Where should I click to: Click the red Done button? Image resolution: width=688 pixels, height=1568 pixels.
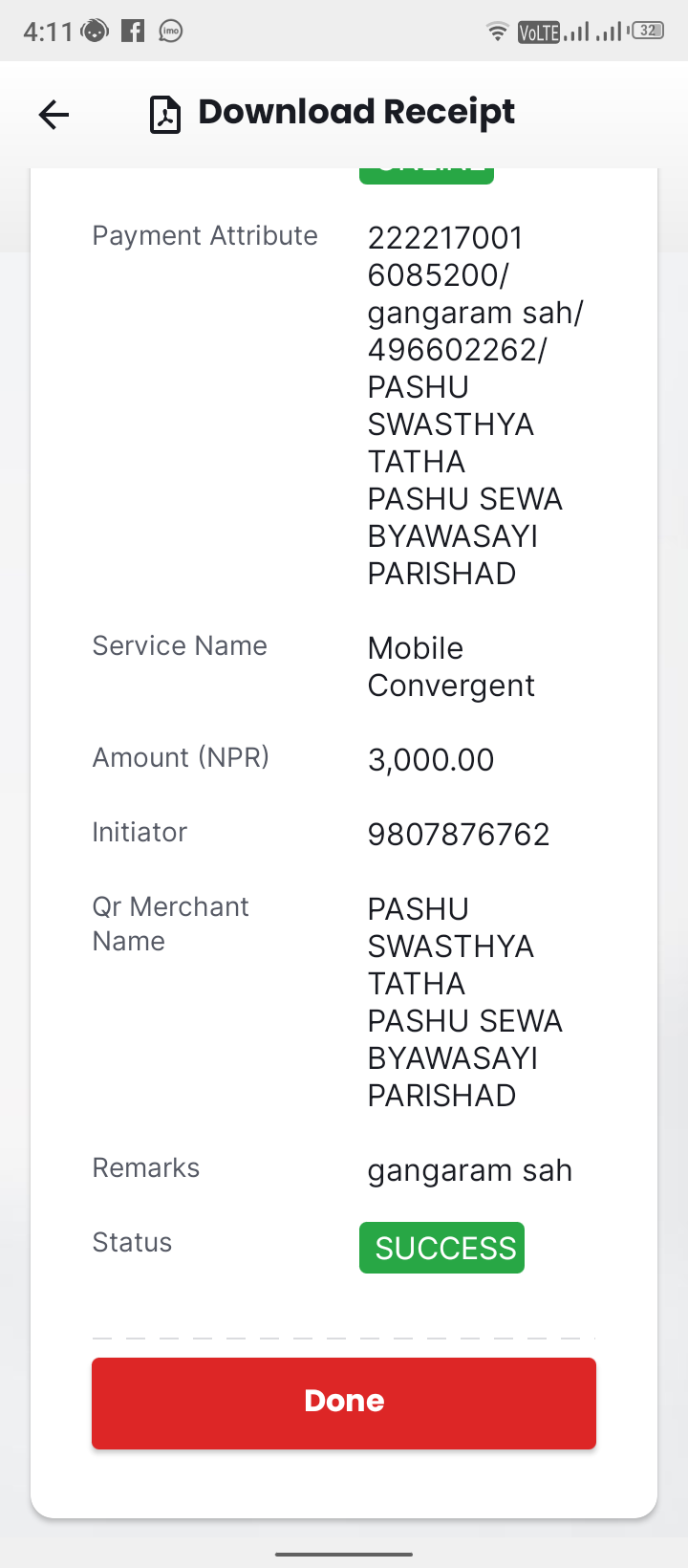[344, 1403]
